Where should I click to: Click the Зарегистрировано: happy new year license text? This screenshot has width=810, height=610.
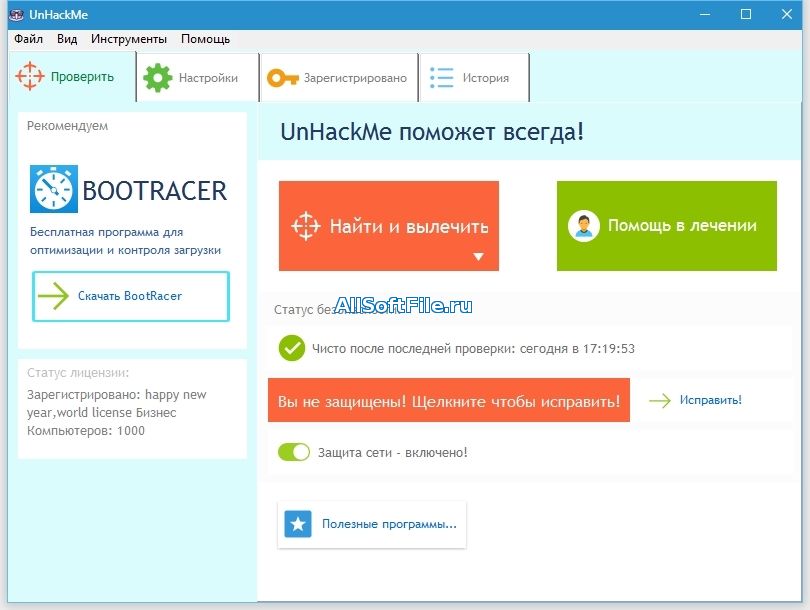[117, 403]
